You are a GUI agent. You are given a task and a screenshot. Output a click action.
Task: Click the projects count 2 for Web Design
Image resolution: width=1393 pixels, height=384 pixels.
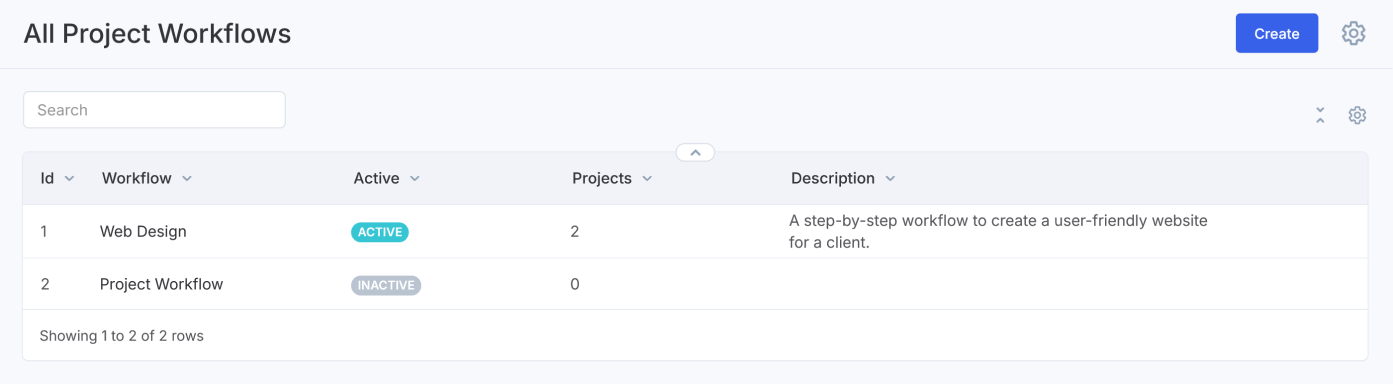tap(575, 231)
